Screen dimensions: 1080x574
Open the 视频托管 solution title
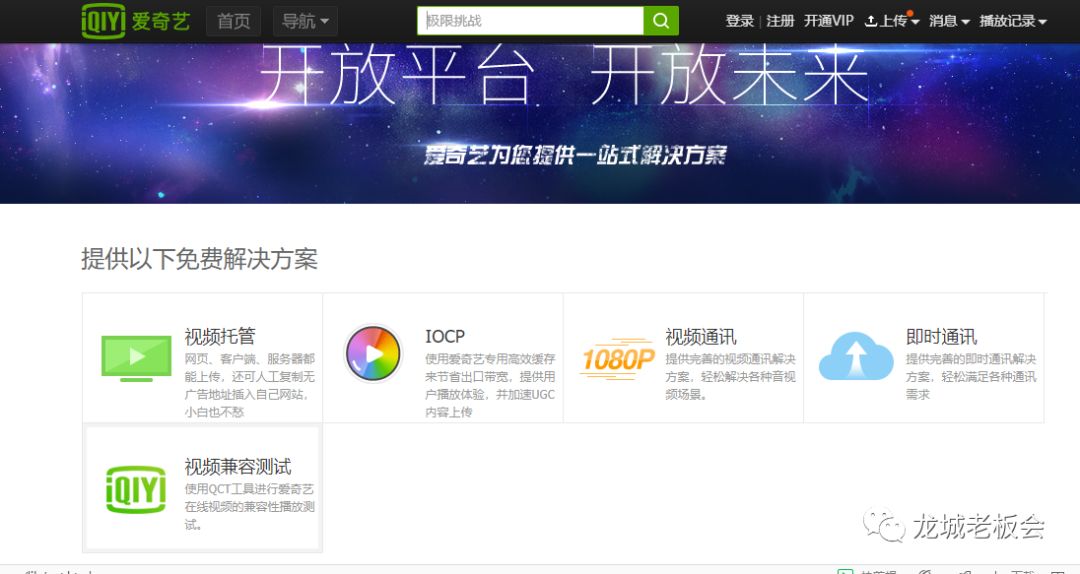click(220, 336)
